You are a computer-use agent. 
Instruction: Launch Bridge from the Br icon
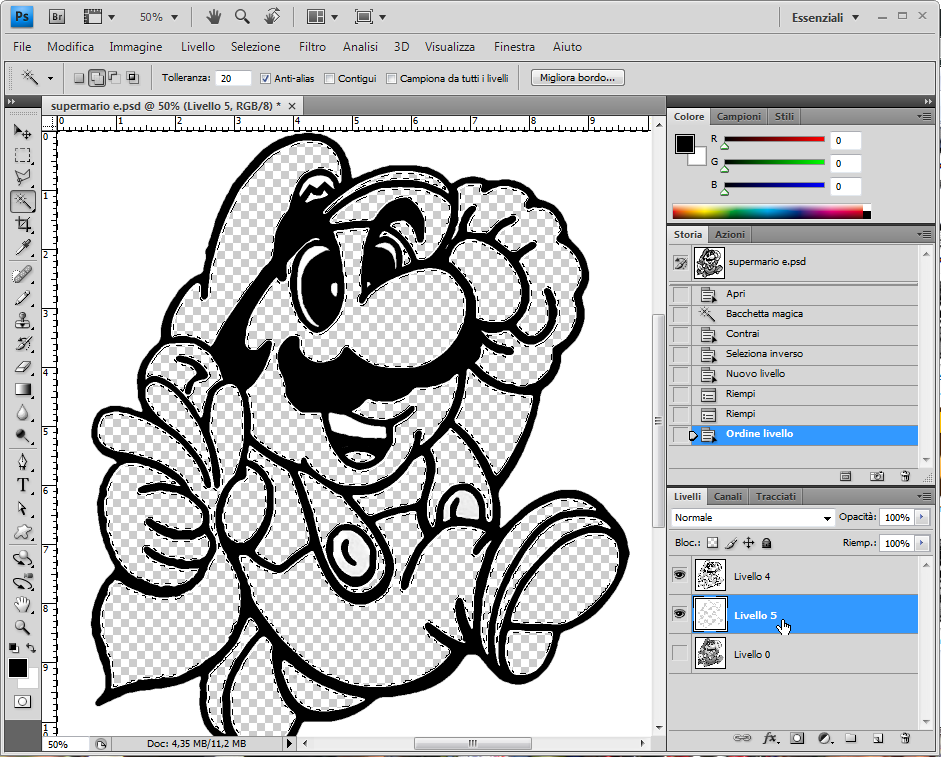(57, 17)
